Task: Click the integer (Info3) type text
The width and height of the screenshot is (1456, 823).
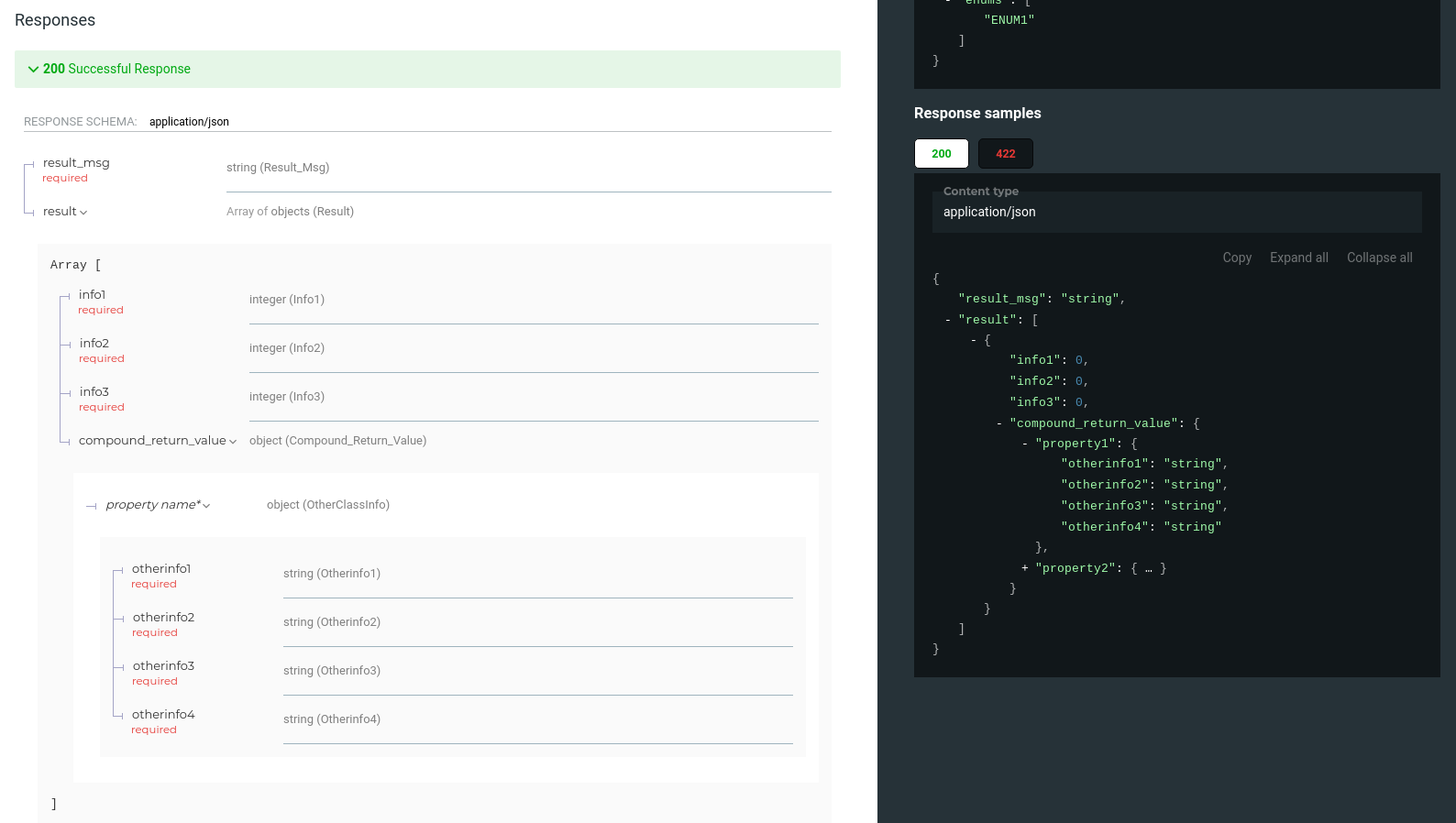Action: 287,397
